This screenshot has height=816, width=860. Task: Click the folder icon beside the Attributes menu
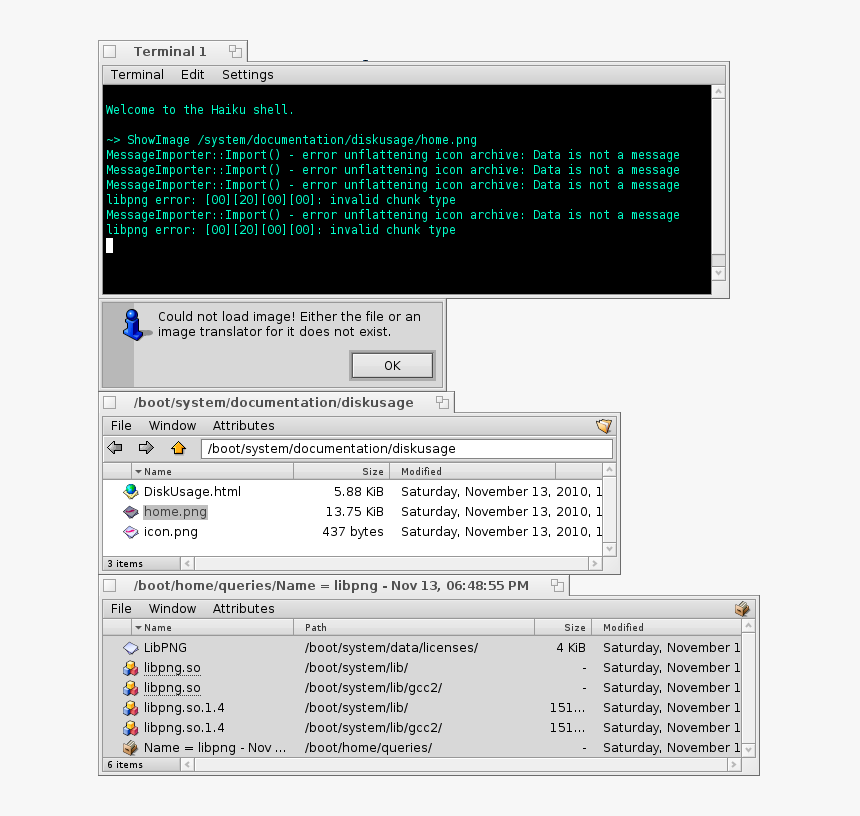603,425
